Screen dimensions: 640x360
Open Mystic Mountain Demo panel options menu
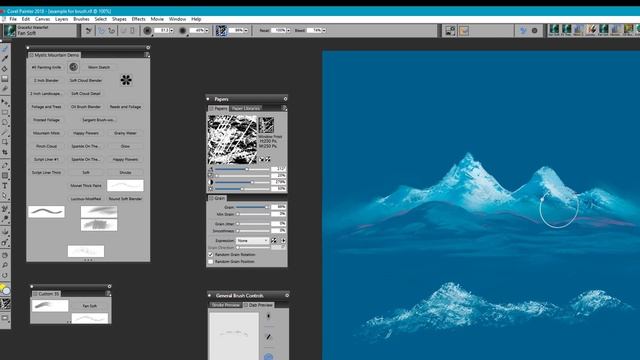point(147,55)
